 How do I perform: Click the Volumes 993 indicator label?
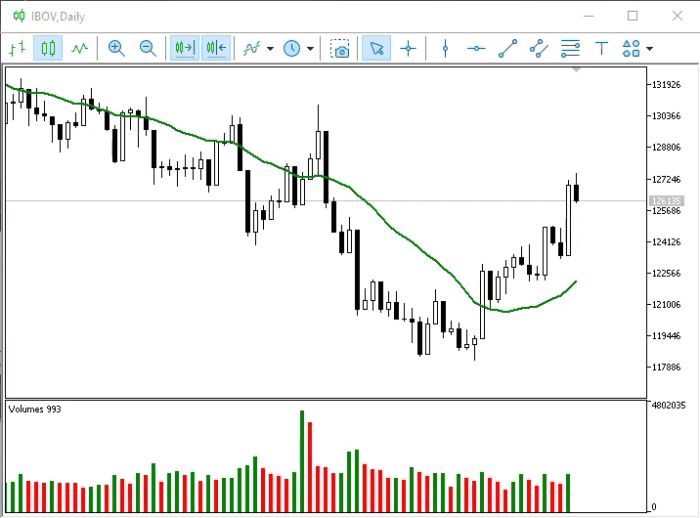coord(35,409)
